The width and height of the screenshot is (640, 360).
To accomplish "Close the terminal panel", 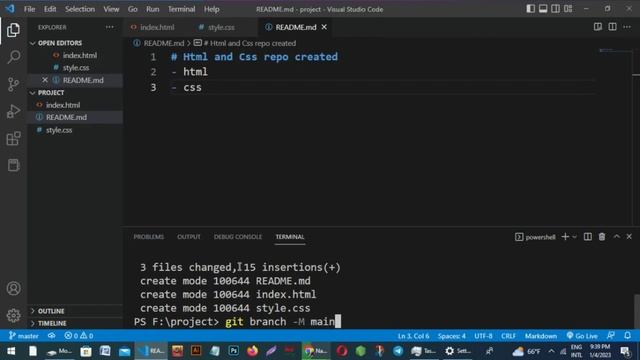I will (x=629, y=237).
